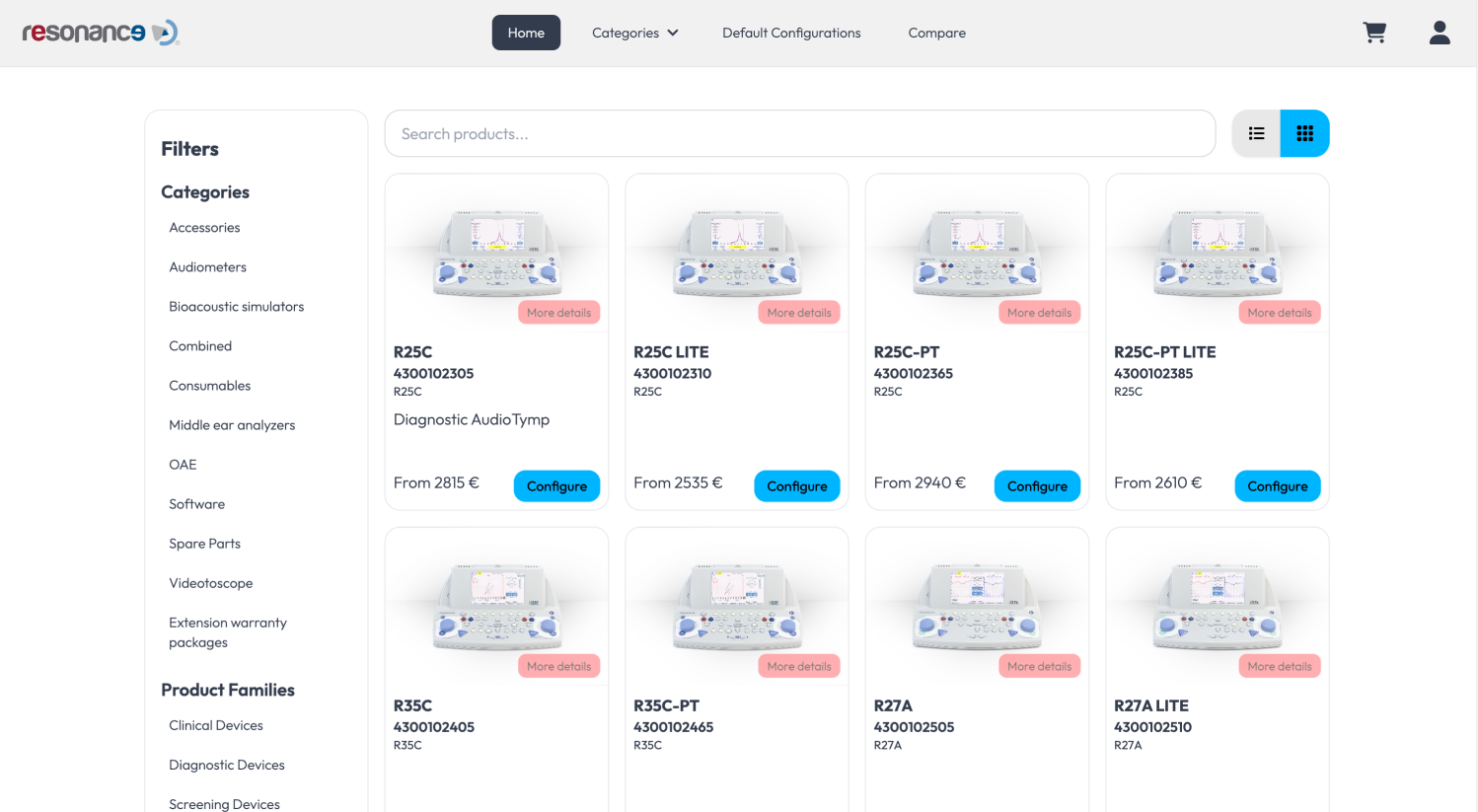Filter by Accessories category

click(x=204, y=228)
